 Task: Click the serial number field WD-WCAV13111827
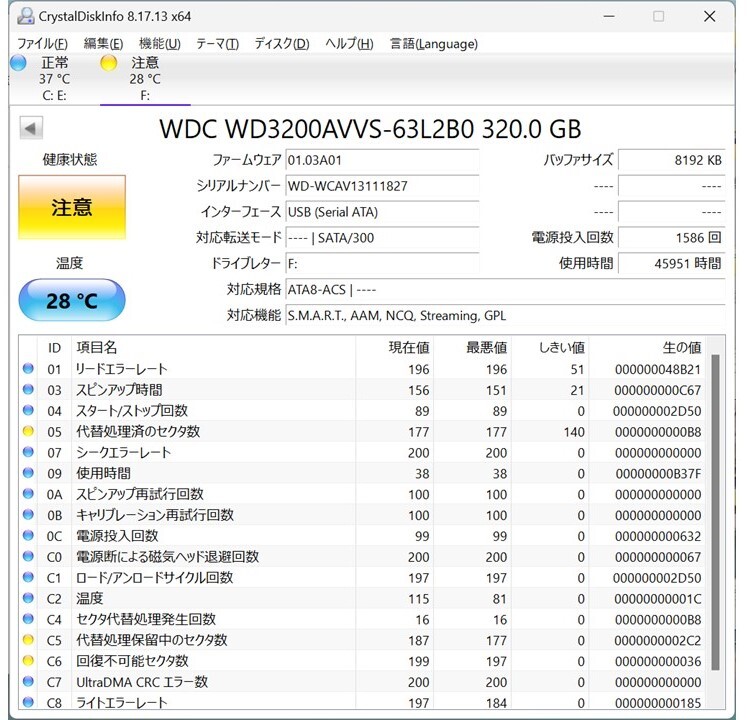382,186
